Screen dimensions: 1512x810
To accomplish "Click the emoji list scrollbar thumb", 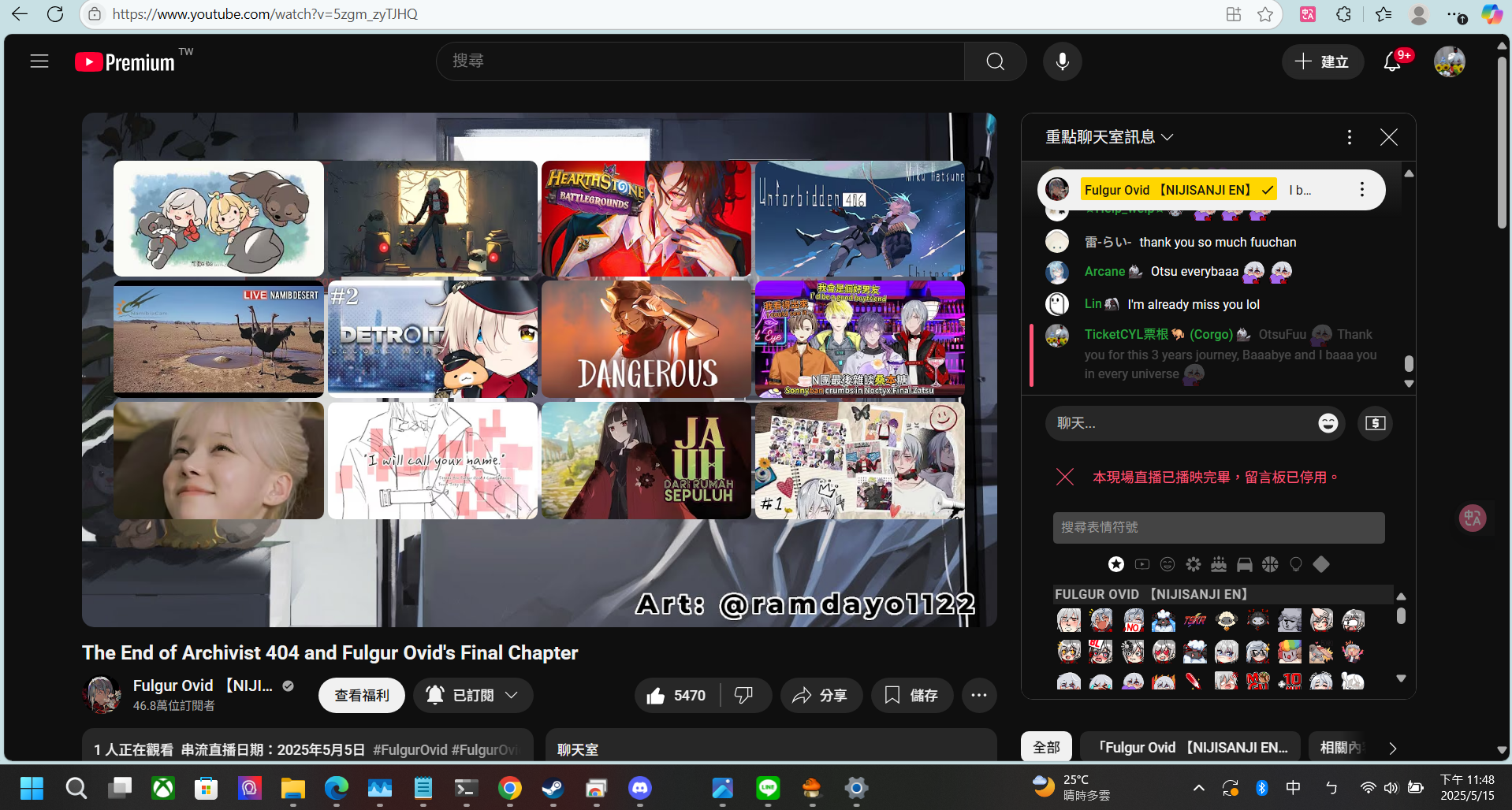I will [1401, 615].
